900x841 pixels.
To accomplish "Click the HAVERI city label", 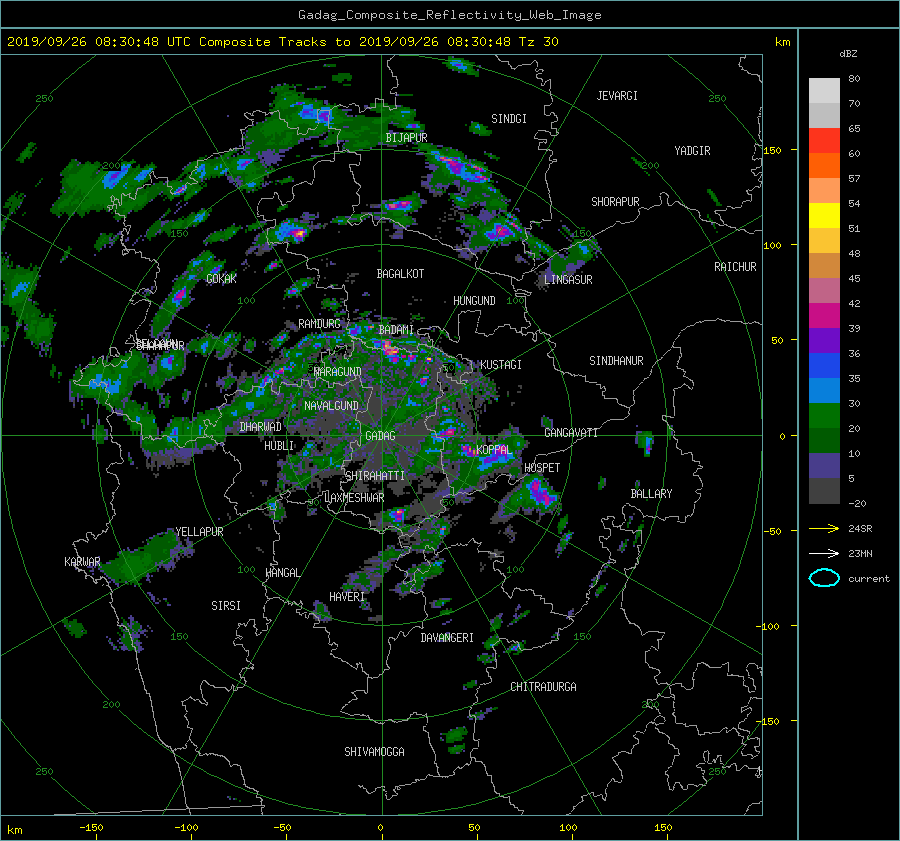I will 347,597.
